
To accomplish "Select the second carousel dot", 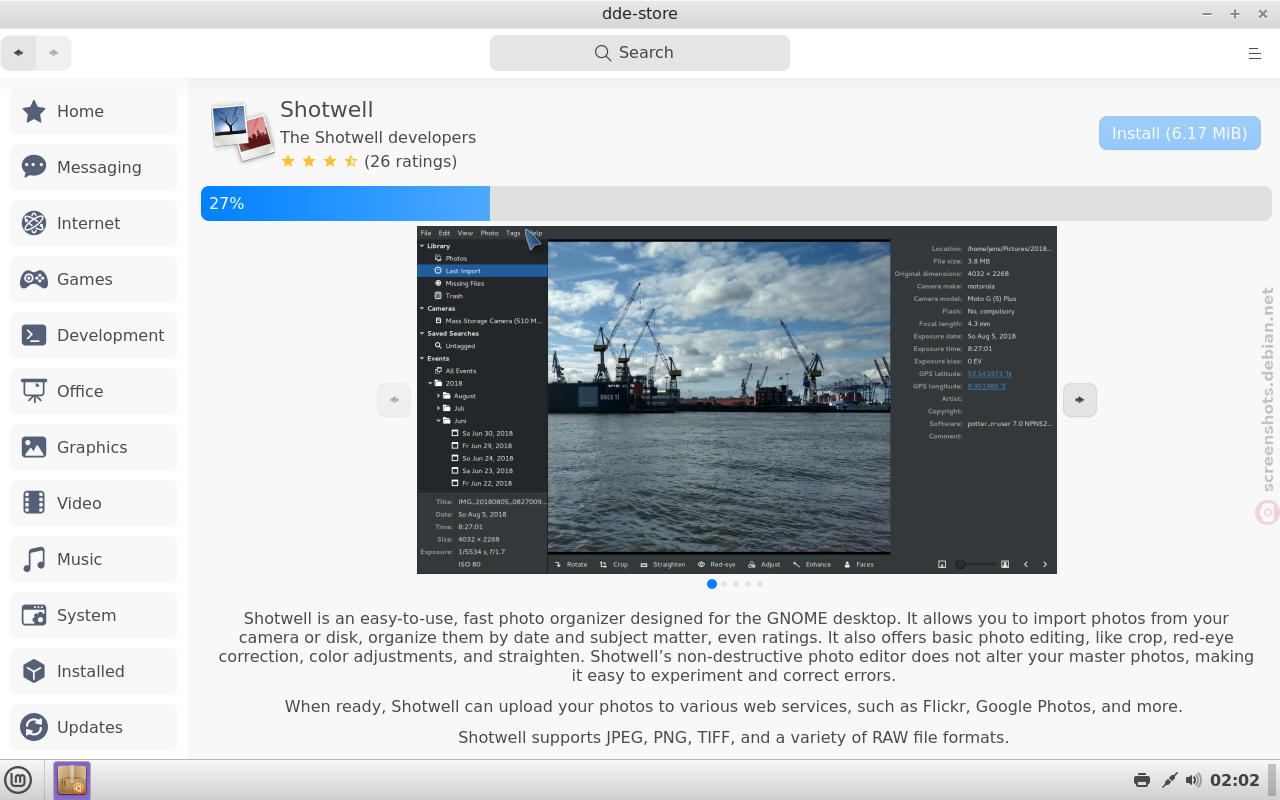I will tap(724, 584).
